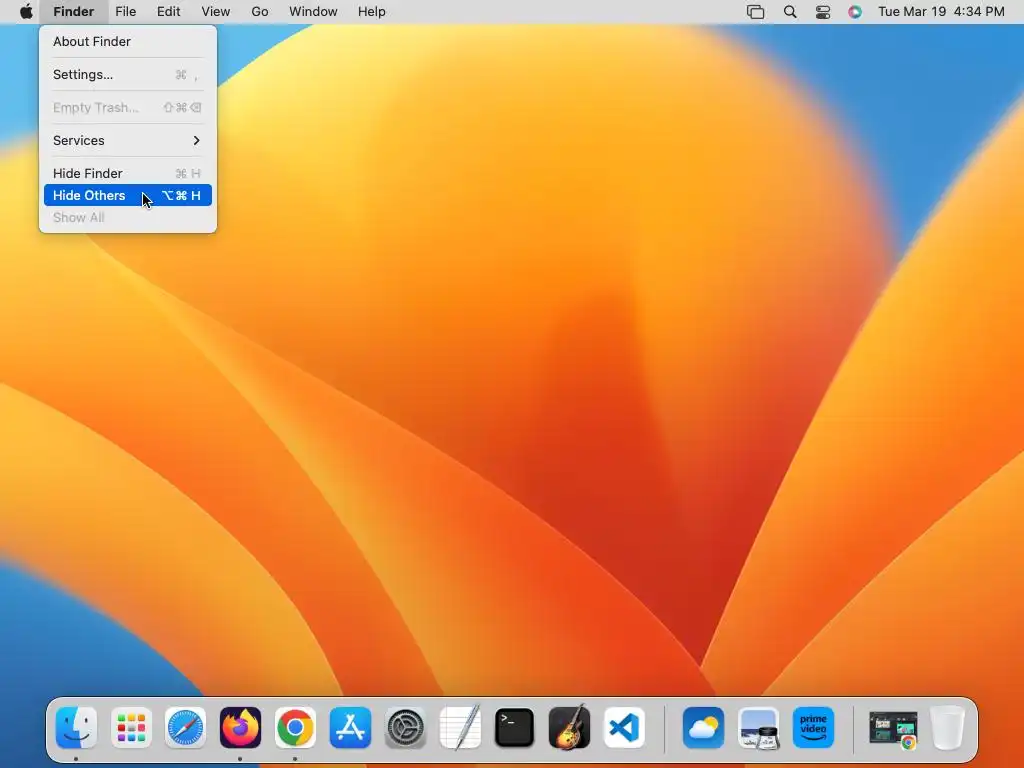
Task: Open the Edit menu
Action: coord(168,12)
